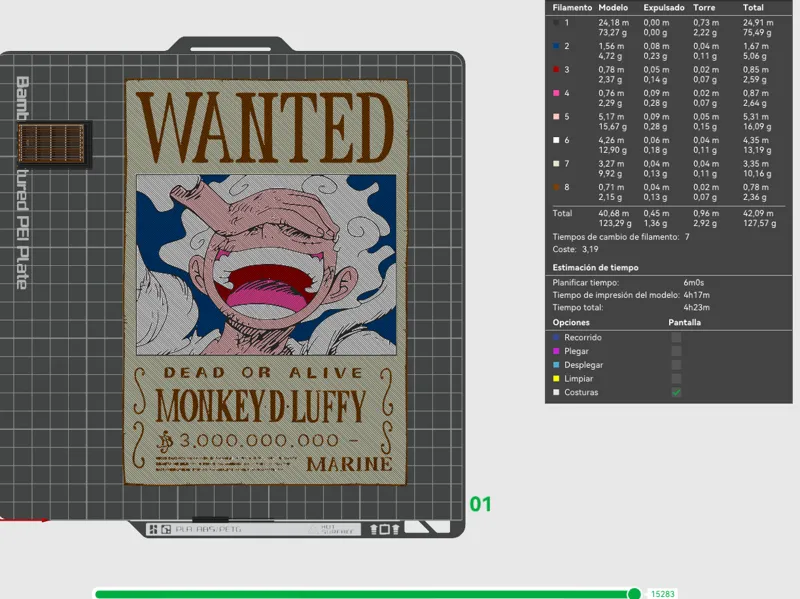Click the Tiempo total 4h23m value
Screen dimensions: 800x599
(696, 307)
